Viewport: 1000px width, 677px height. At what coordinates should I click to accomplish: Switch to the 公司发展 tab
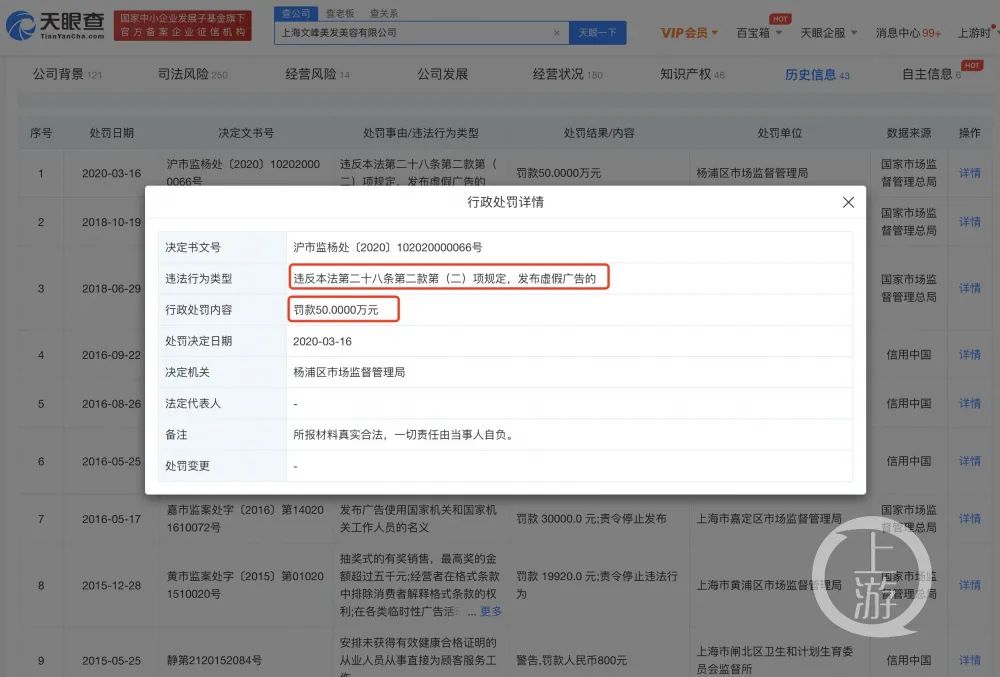[x=443, y=74]
